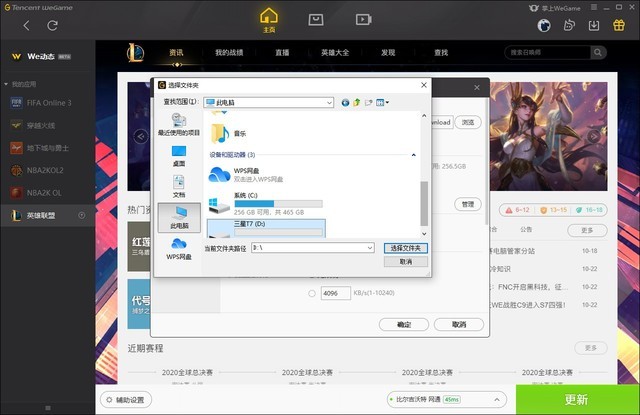Image resolution: width=640 pixels, height=415 pixels.
Task: Select Desktop in dialog sidebar
Action: pyautogui.click(x=179, y=156)
